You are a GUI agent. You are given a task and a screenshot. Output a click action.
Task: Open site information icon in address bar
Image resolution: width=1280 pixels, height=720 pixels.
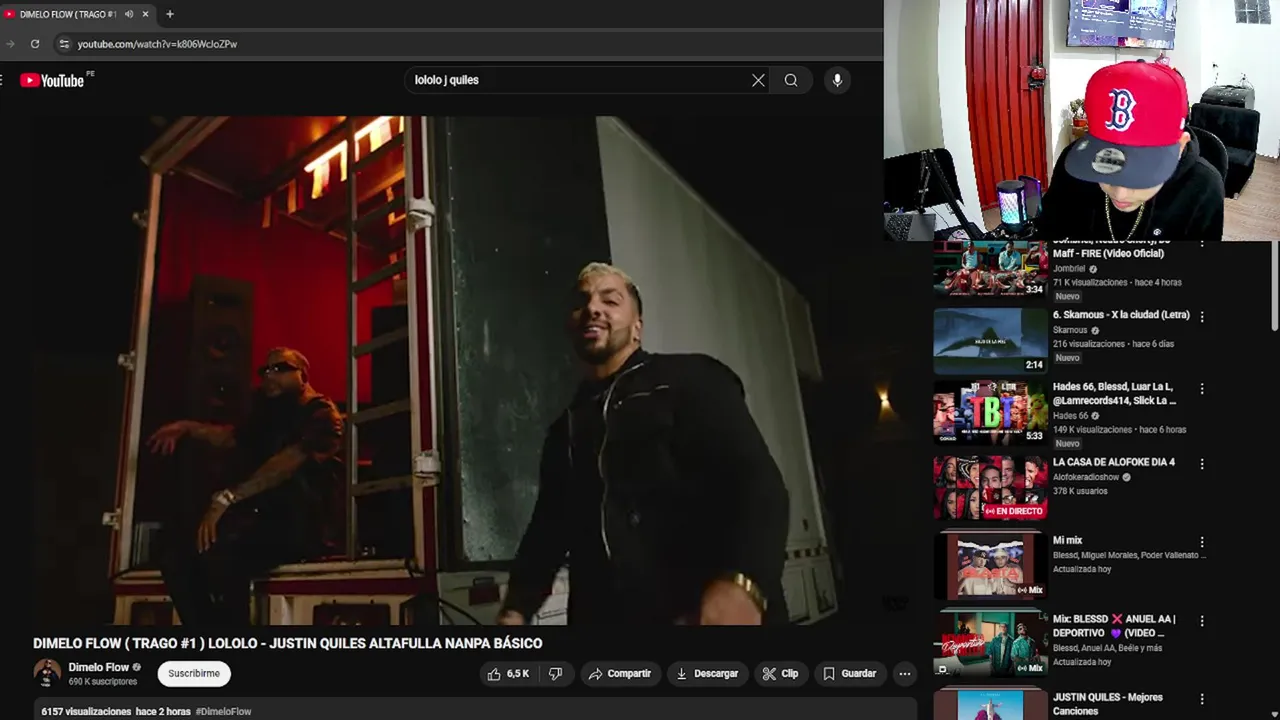(64, 44)
